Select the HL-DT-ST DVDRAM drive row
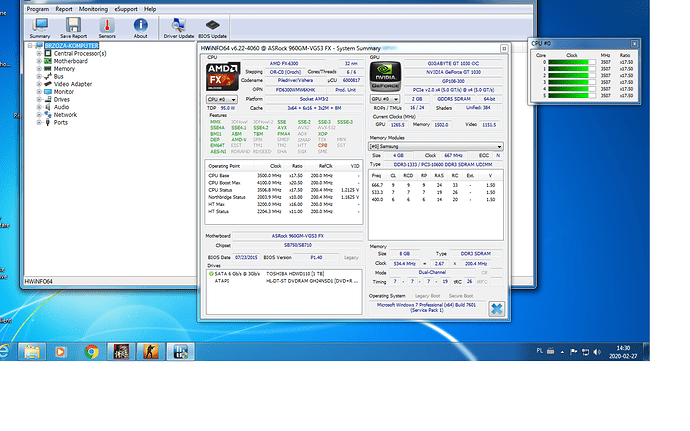The image size is (690, 431). click(284, 281)
